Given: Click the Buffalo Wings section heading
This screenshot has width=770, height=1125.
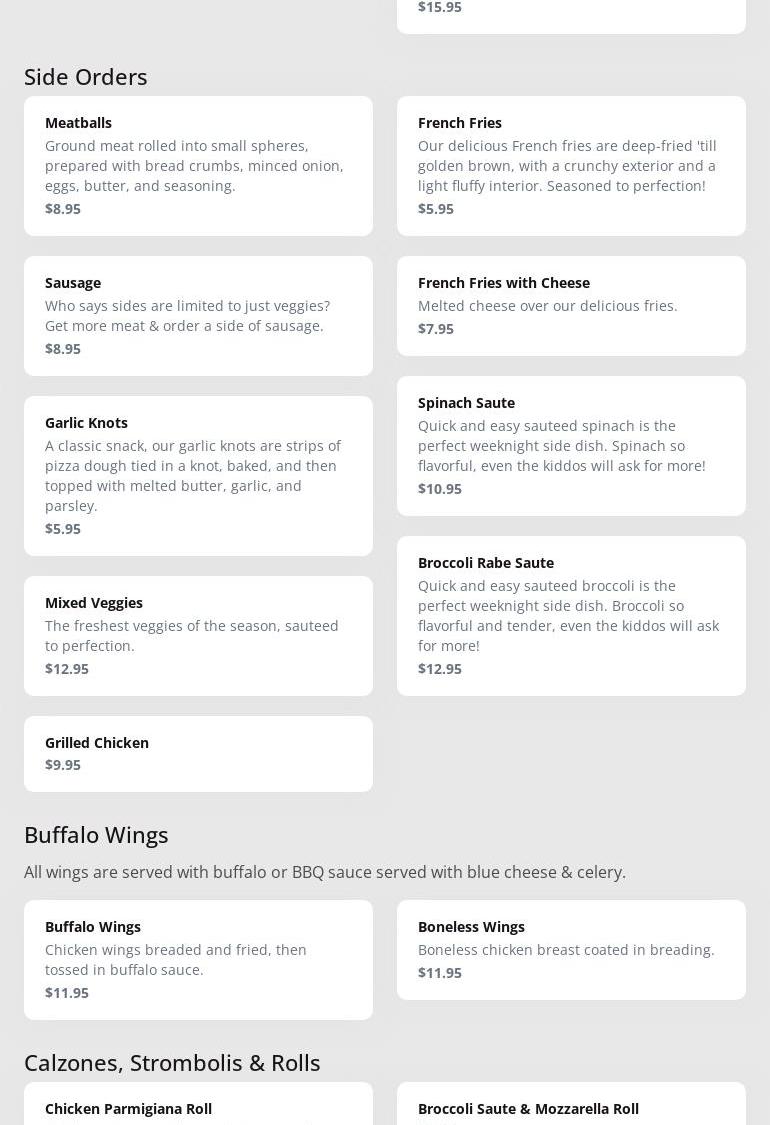Looking at the screenshot, I should 96,834.
